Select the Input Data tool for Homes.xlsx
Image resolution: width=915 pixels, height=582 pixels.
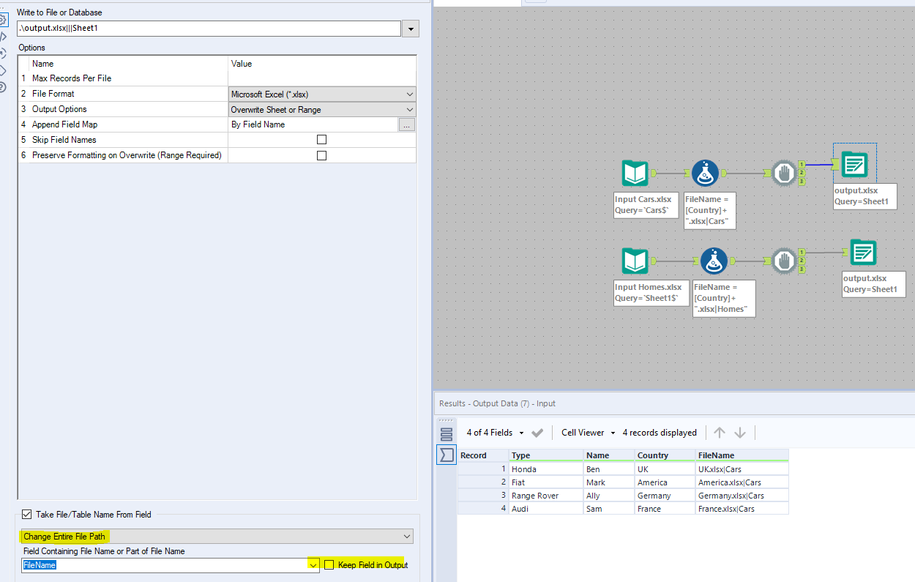[x=635, y=260]
